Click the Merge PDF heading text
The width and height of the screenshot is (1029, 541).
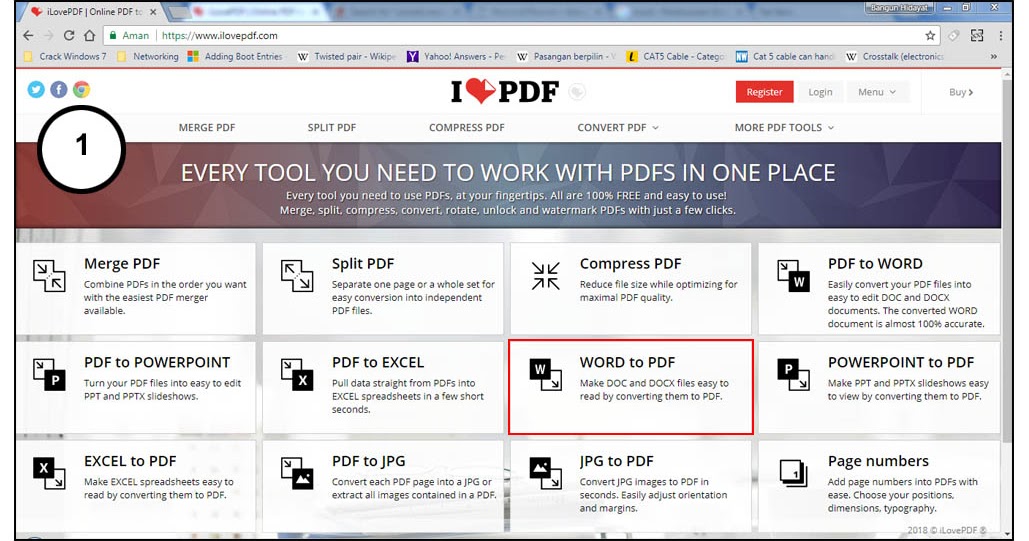click(x=122, y=263)
